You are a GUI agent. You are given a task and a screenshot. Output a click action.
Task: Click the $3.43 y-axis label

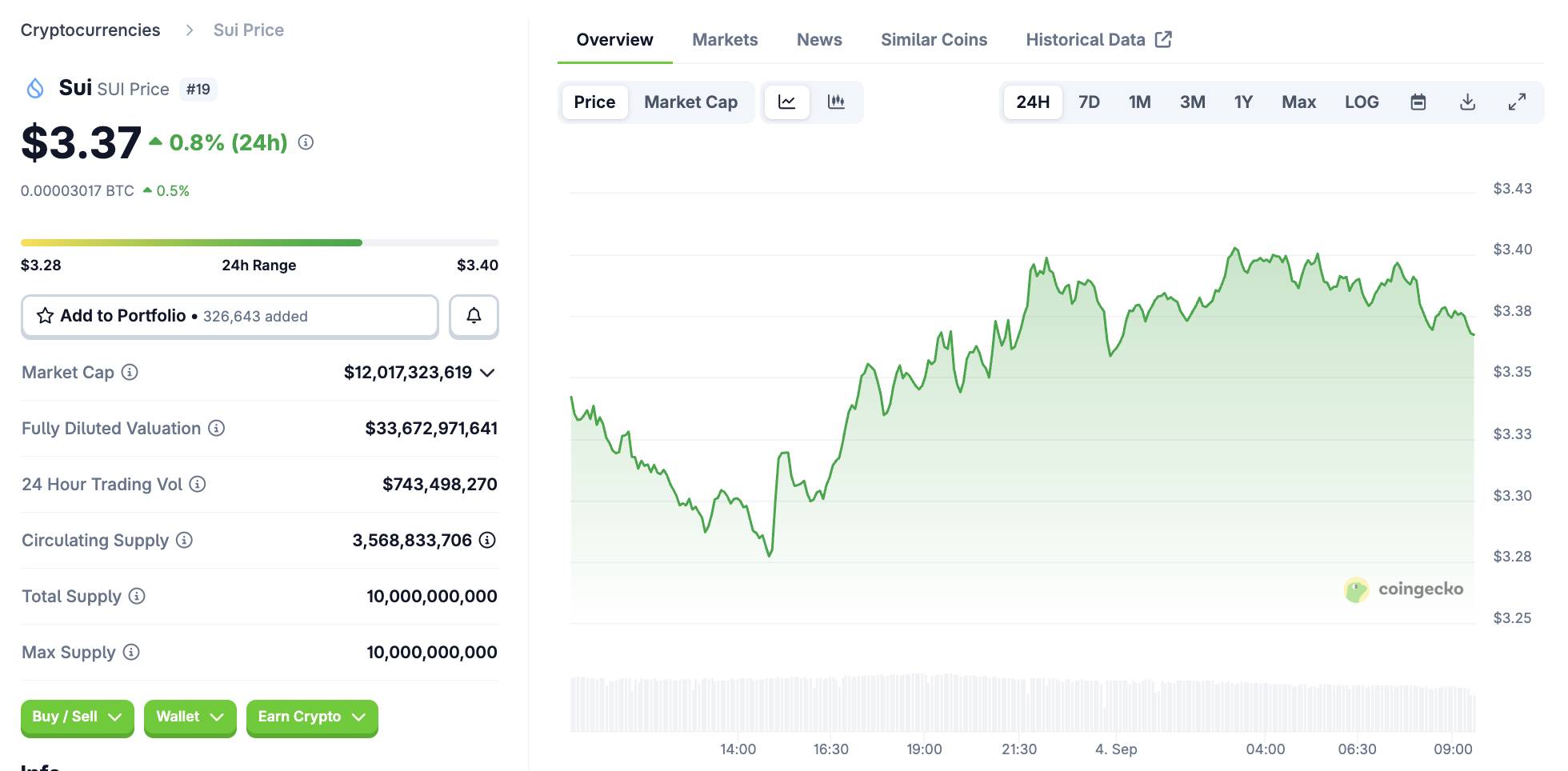(1513, 189)
